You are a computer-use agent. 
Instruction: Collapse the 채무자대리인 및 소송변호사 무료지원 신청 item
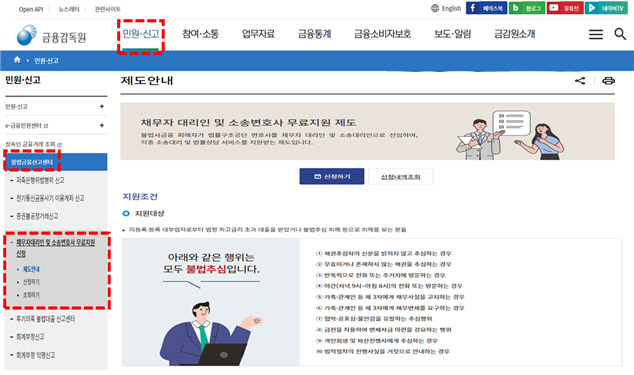coord(55,248)
